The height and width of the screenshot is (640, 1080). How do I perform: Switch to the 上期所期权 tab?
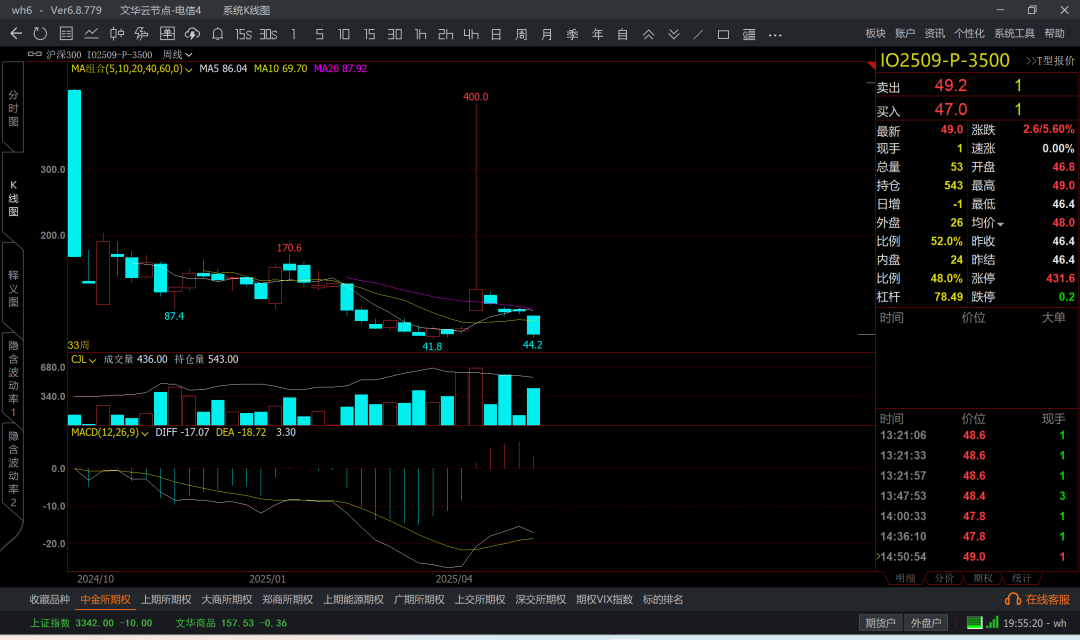166,600
